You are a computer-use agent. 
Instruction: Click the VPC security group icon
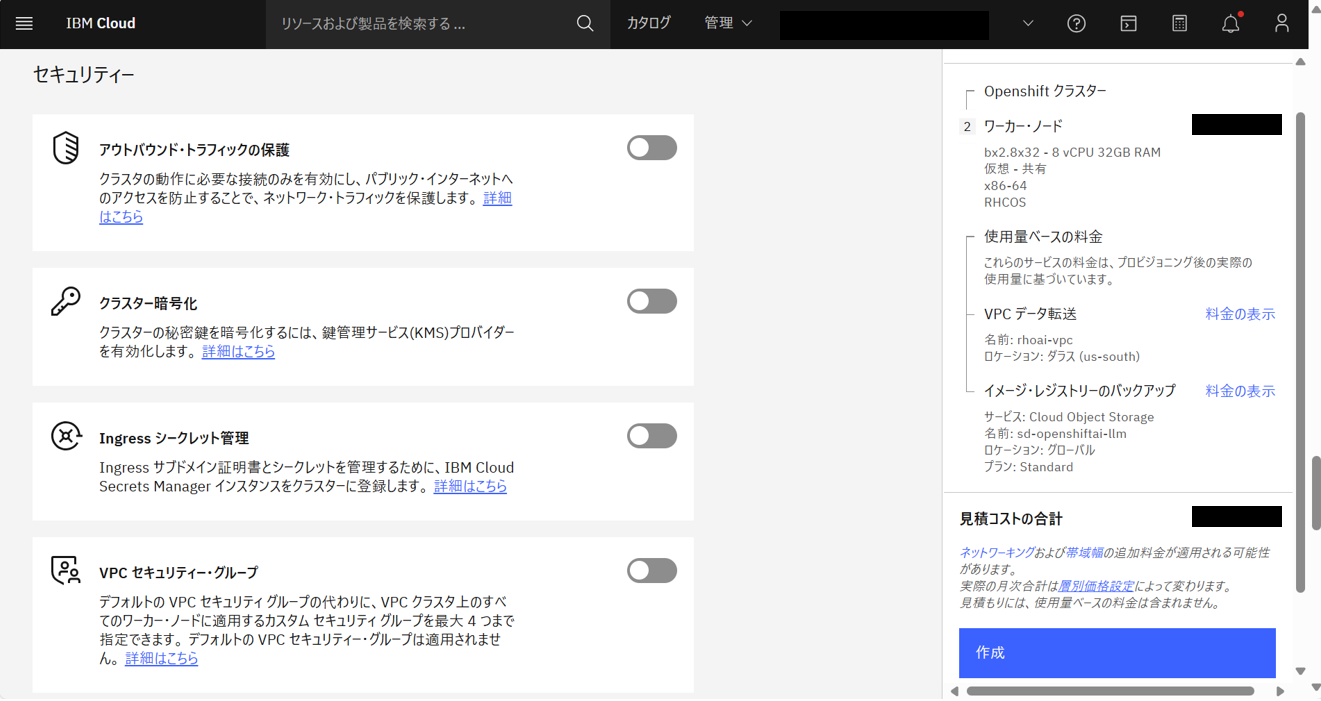coord(66,570)
